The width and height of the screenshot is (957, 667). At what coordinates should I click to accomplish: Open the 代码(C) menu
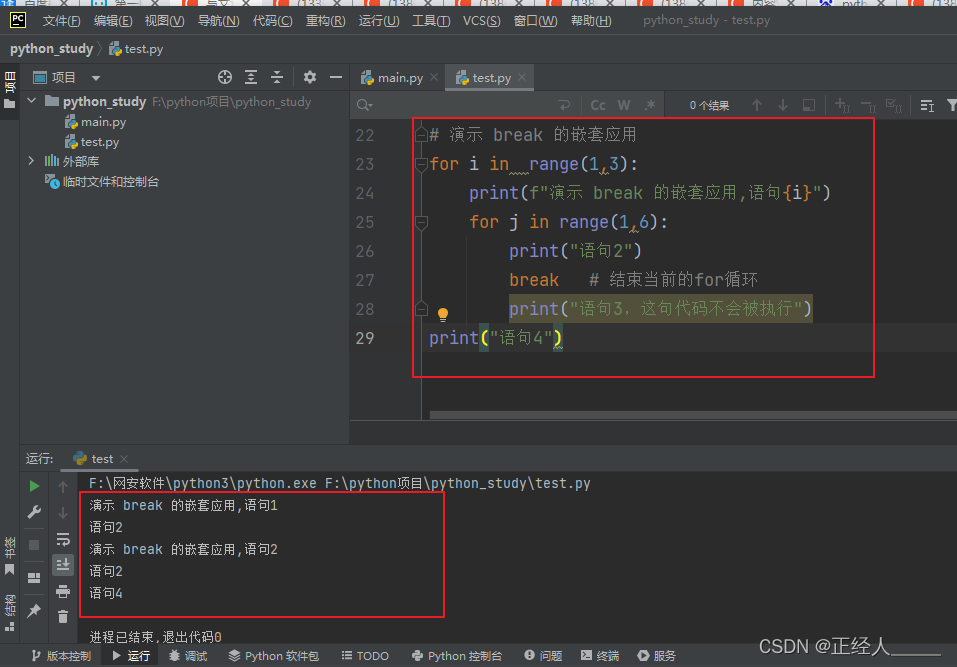(x=272, y=21)
